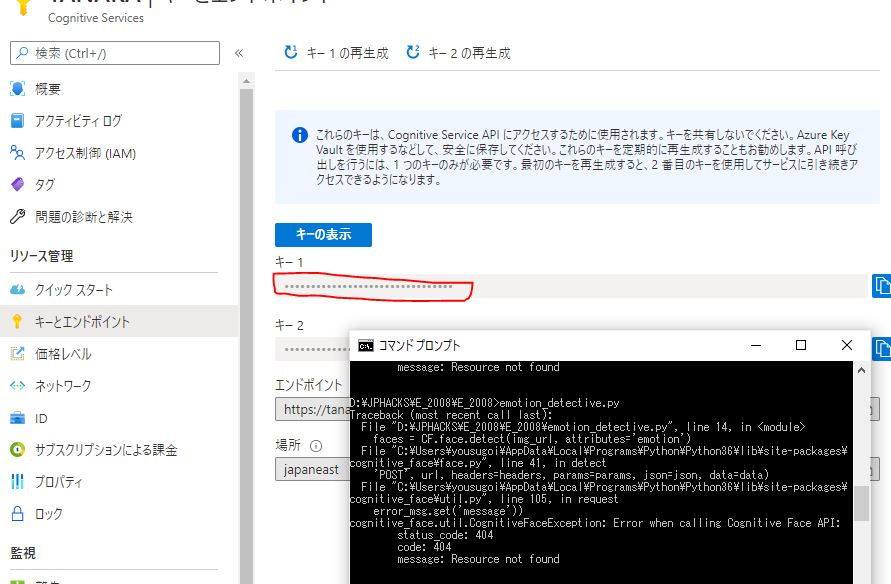Click the リソース管理 section heading

point(41,256)
